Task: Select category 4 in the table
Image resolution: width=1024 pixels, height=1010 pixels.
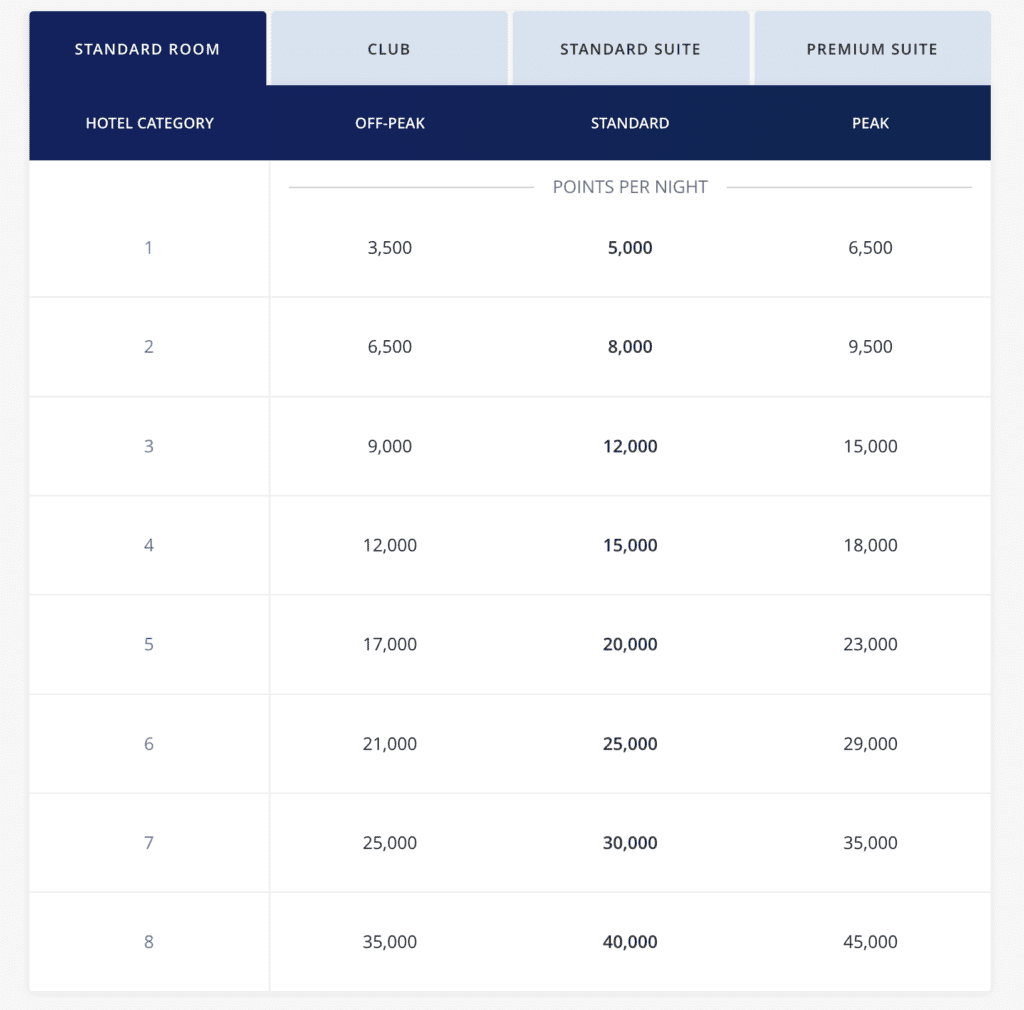Action: coord(148,545)
